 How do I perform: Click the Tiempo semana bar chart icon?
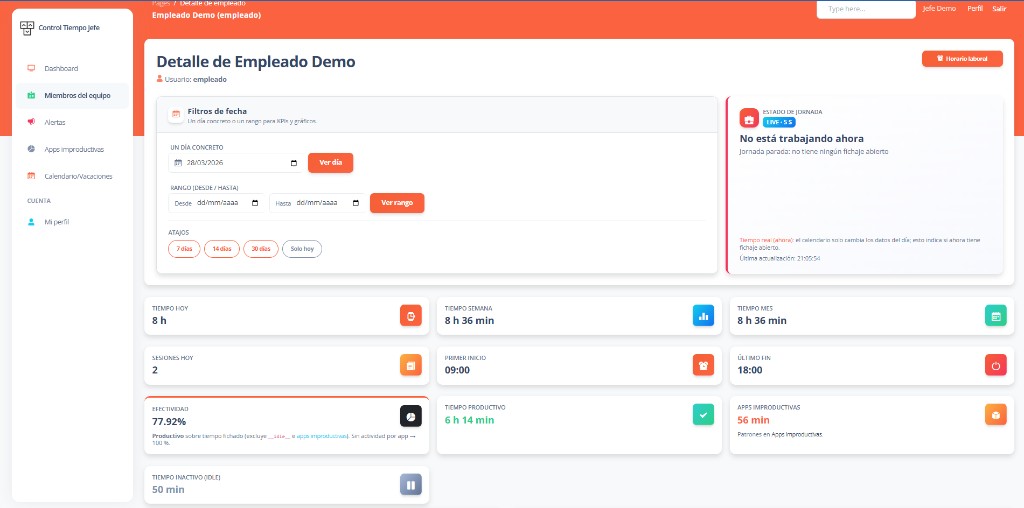pos(703,316)
